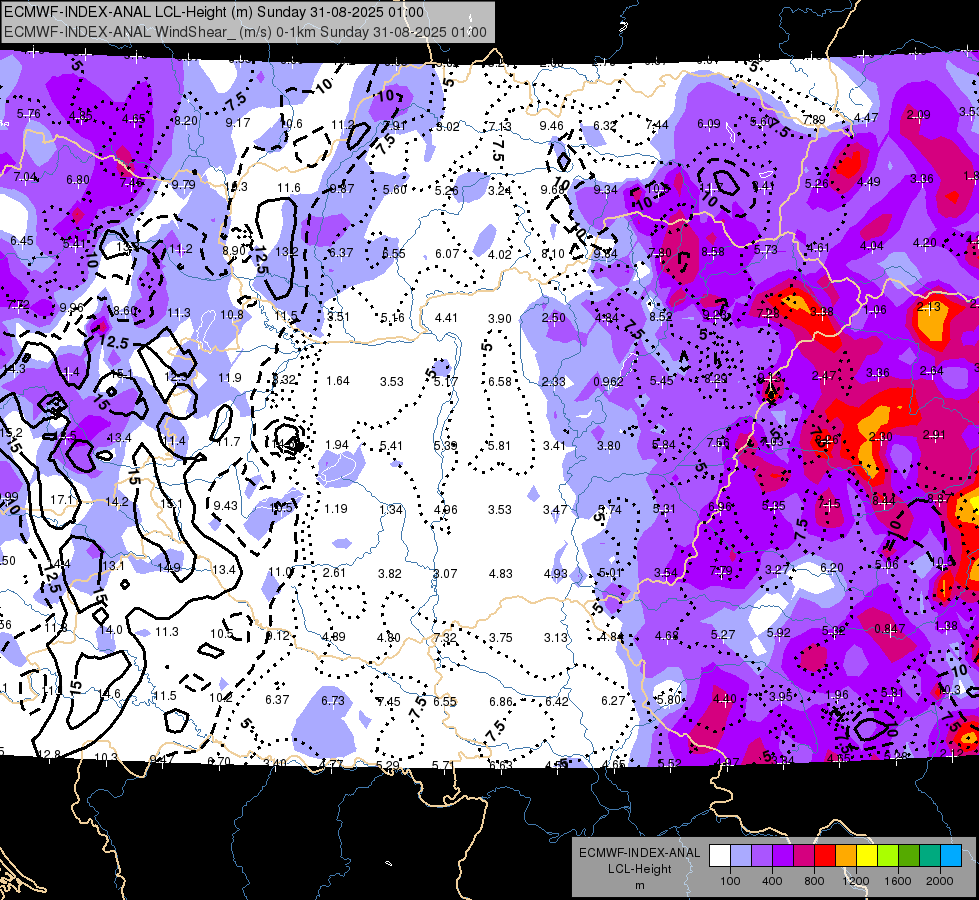Click the wind shear value 6.58
The image size is (979, 900).
(x=499, y=381)
